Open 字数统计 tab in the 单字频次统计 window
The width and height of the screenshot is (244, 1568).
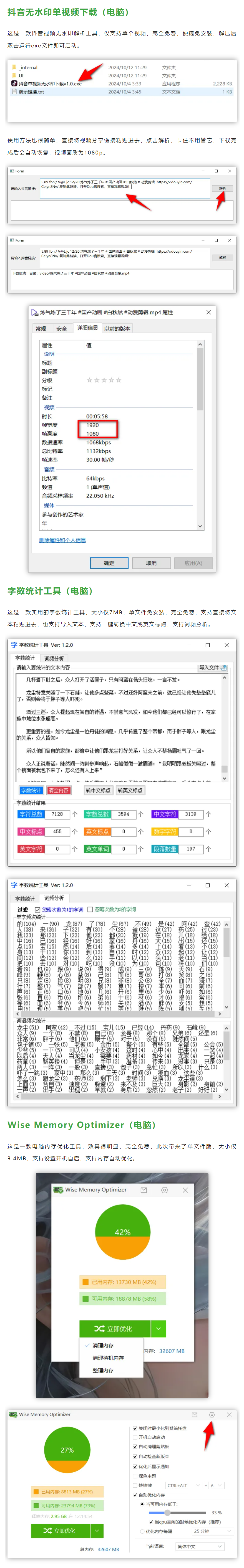(25, 899)
